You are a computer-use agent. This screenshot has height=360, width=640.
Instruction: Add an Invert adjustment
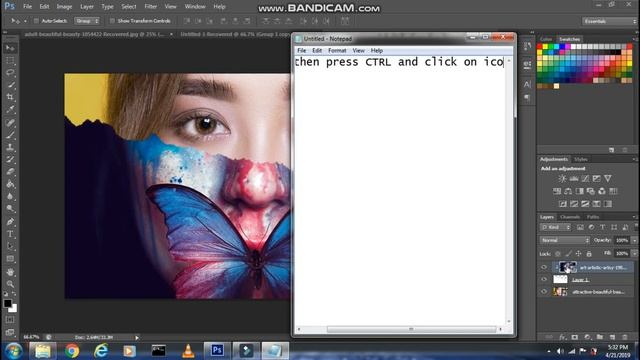[562, 204]
